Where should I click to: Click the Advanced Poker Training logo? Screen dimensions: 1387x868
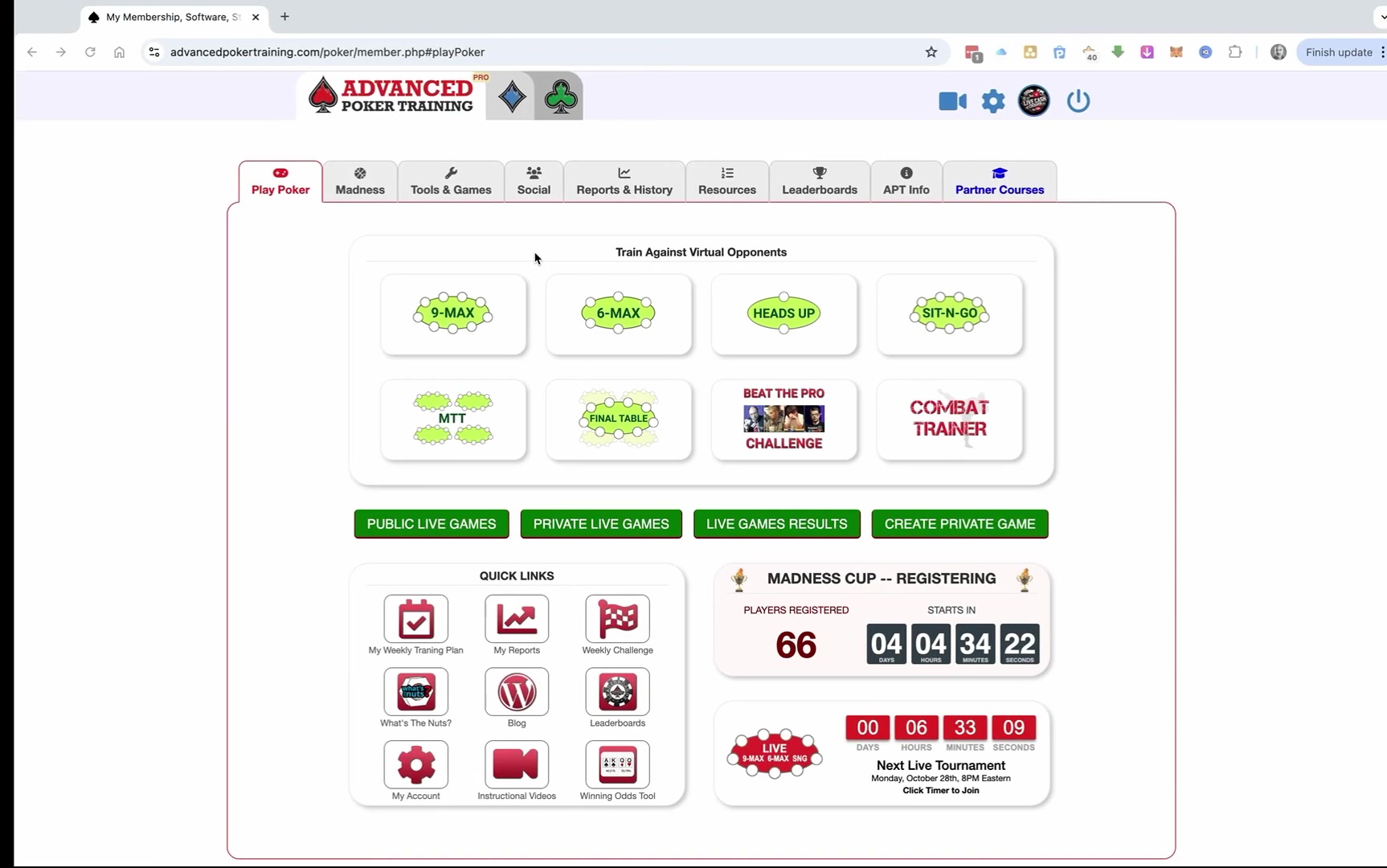(391, 96)
